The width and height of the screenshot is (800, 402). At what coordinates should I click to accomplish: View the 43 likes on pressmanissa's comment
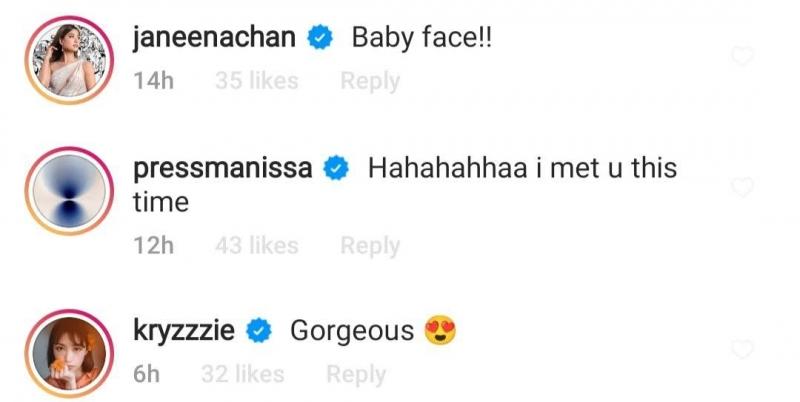(256, 245)
